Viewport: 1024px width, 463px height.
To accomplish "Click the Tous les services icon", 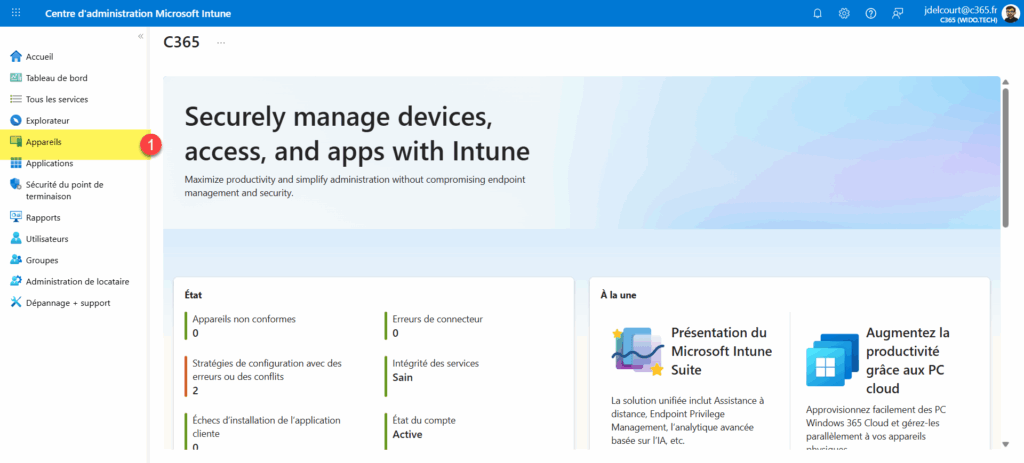I will (16, 99).
